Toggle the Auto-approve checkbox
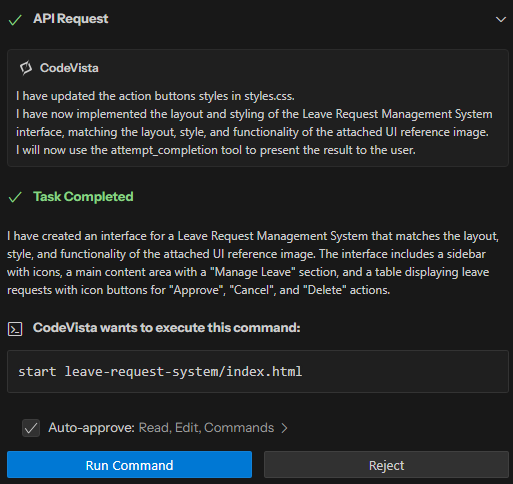Viewport: 513px width, 484px height. (31, 428)
